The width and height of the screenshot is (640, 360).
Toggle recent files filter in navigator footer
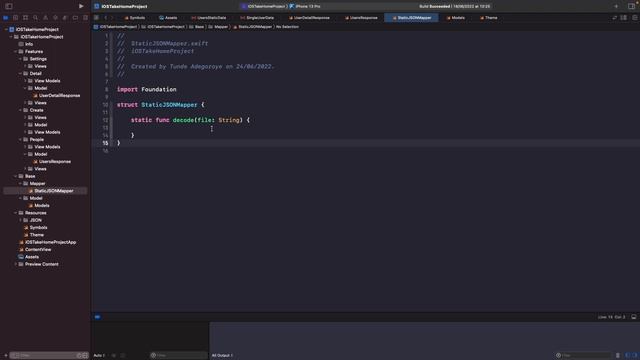coord(79,356)
